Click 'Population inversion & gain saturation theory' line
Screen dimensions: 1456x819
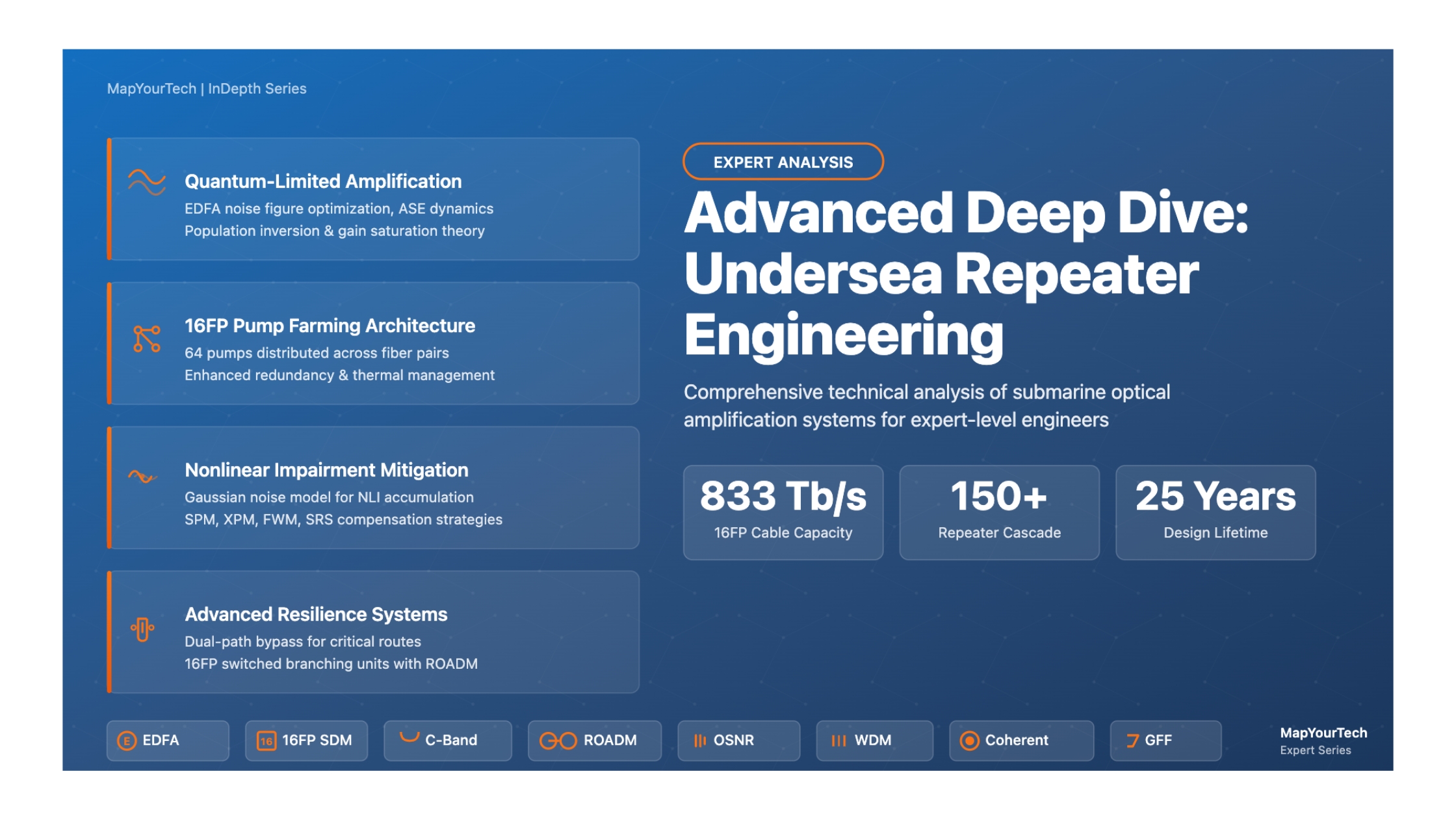pyautogui.click(x=335, y=231)
